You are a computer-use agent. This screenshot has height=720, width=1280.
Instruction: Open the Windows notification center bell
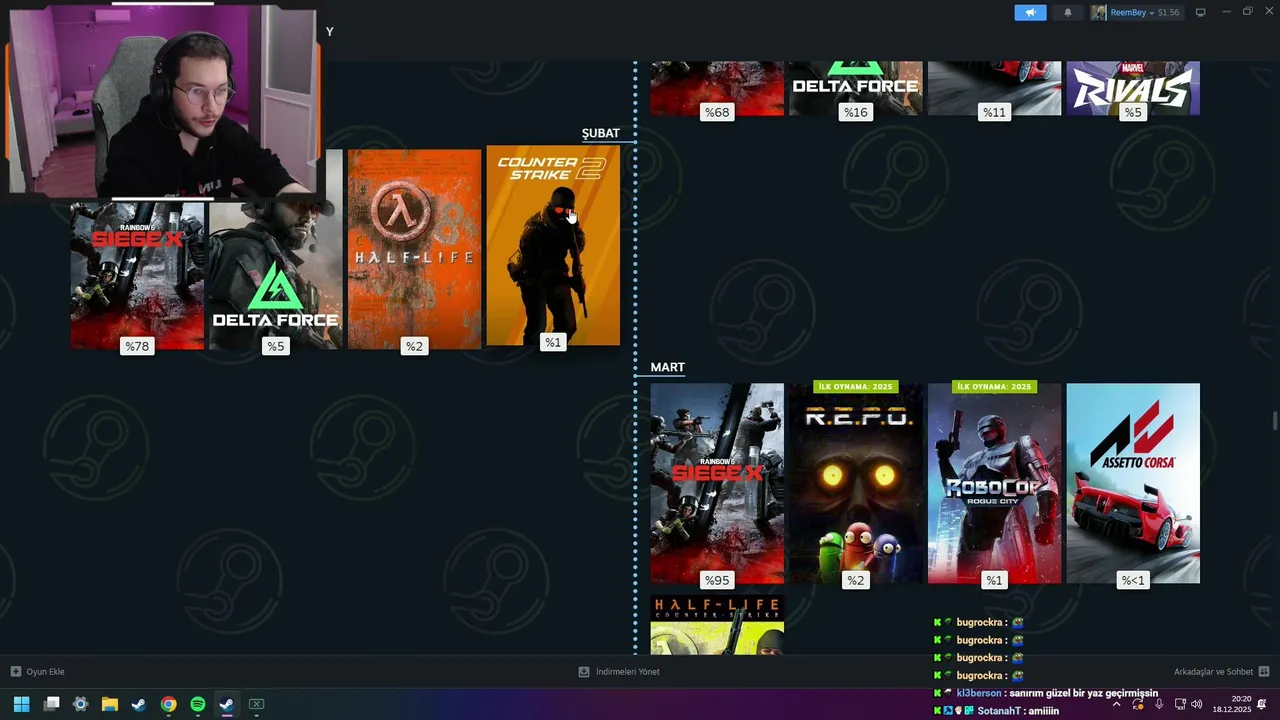(x=1262, y=704)
